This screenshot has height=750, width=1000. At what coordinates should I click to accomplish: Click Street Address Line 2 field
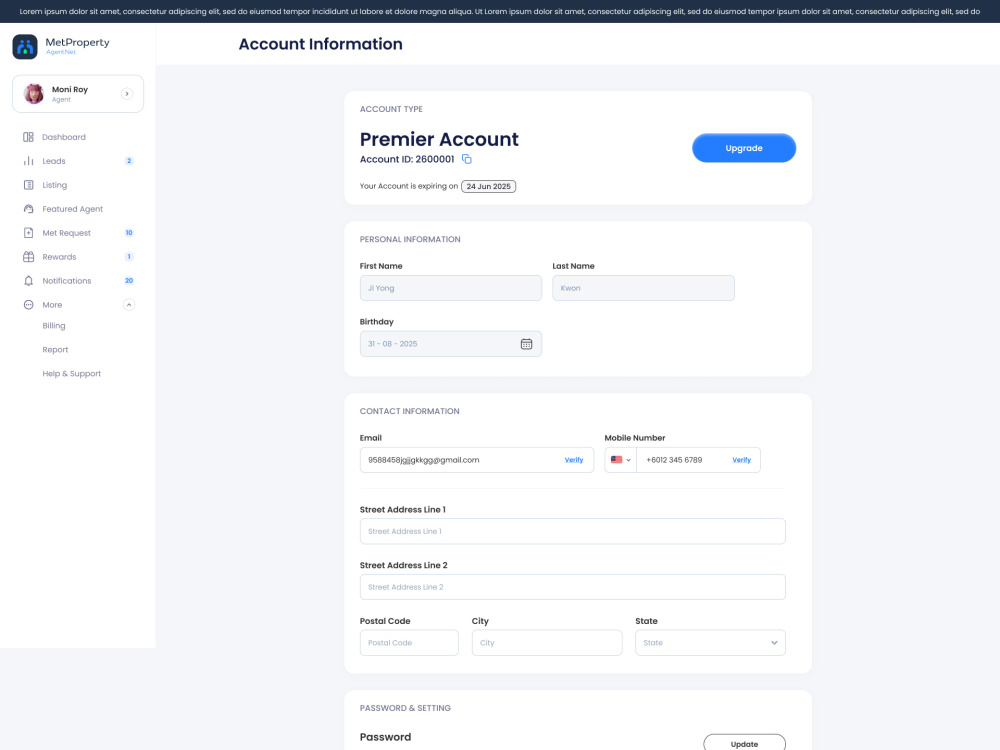[x=573, y=587]
